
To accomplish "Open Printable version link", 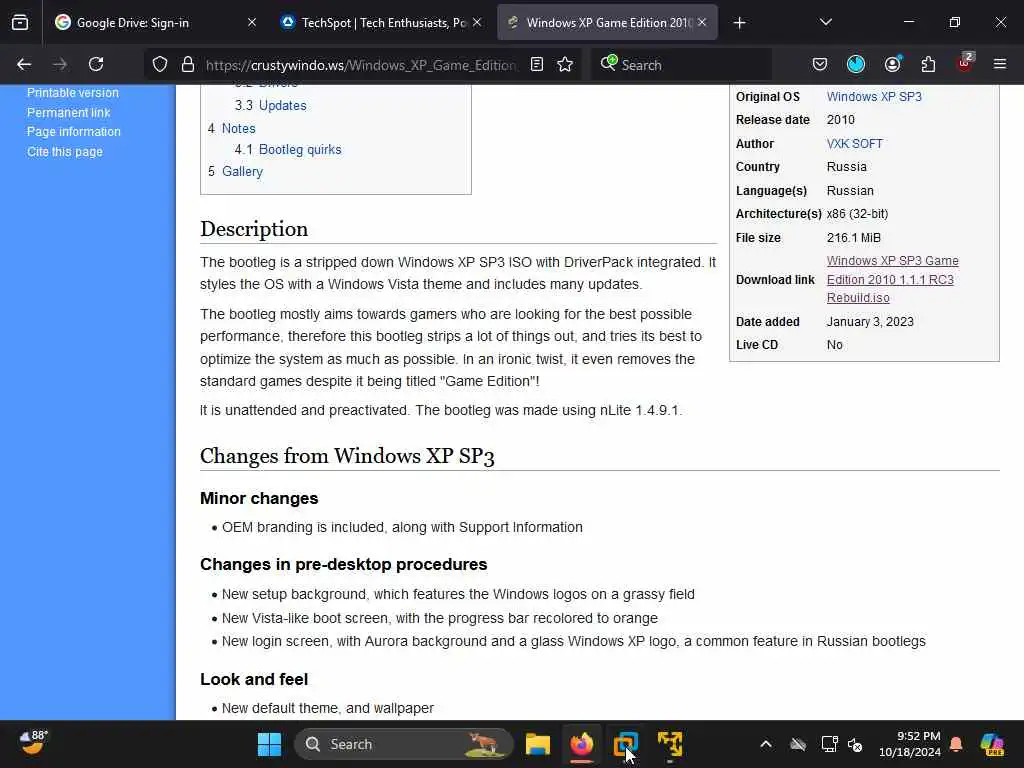I will tap(72, 93).
